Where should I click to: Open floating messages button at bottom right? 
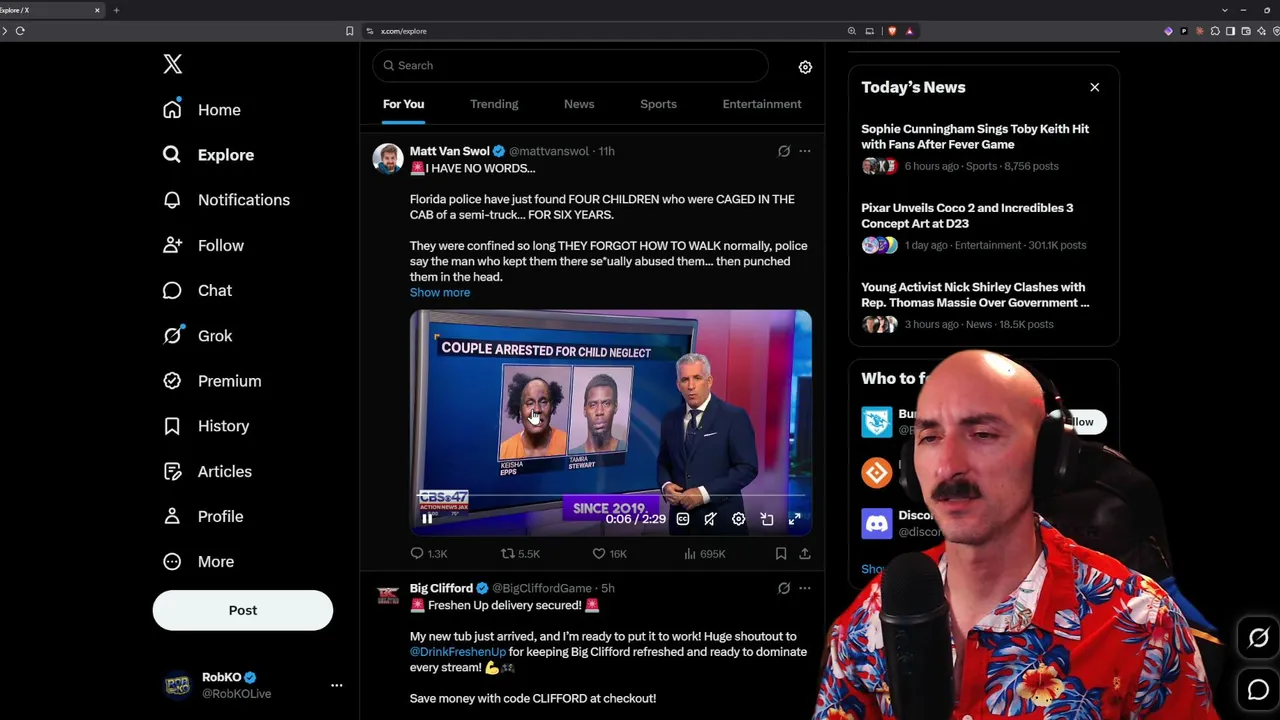coord(1258,689)
